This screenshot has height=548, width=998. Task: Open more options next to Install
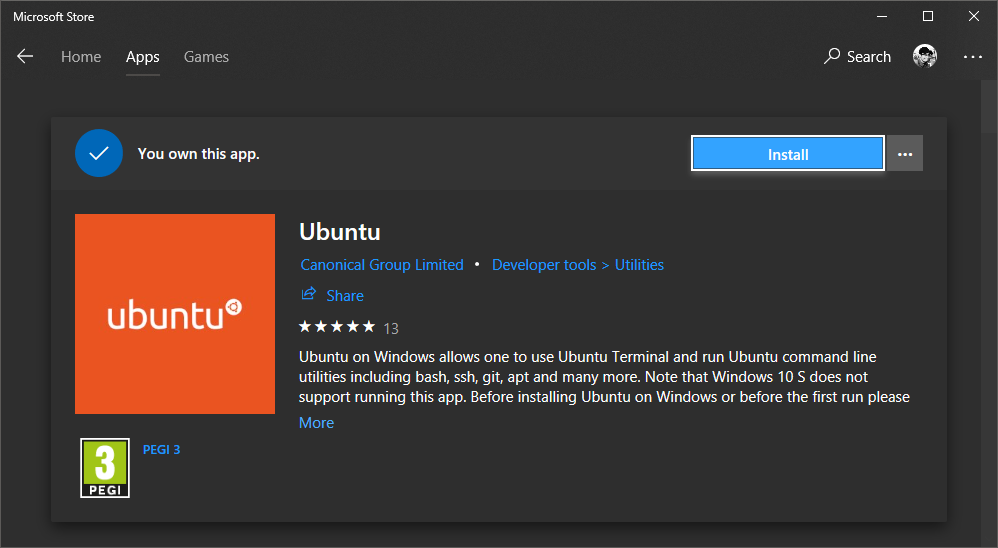tap(905, 154)
